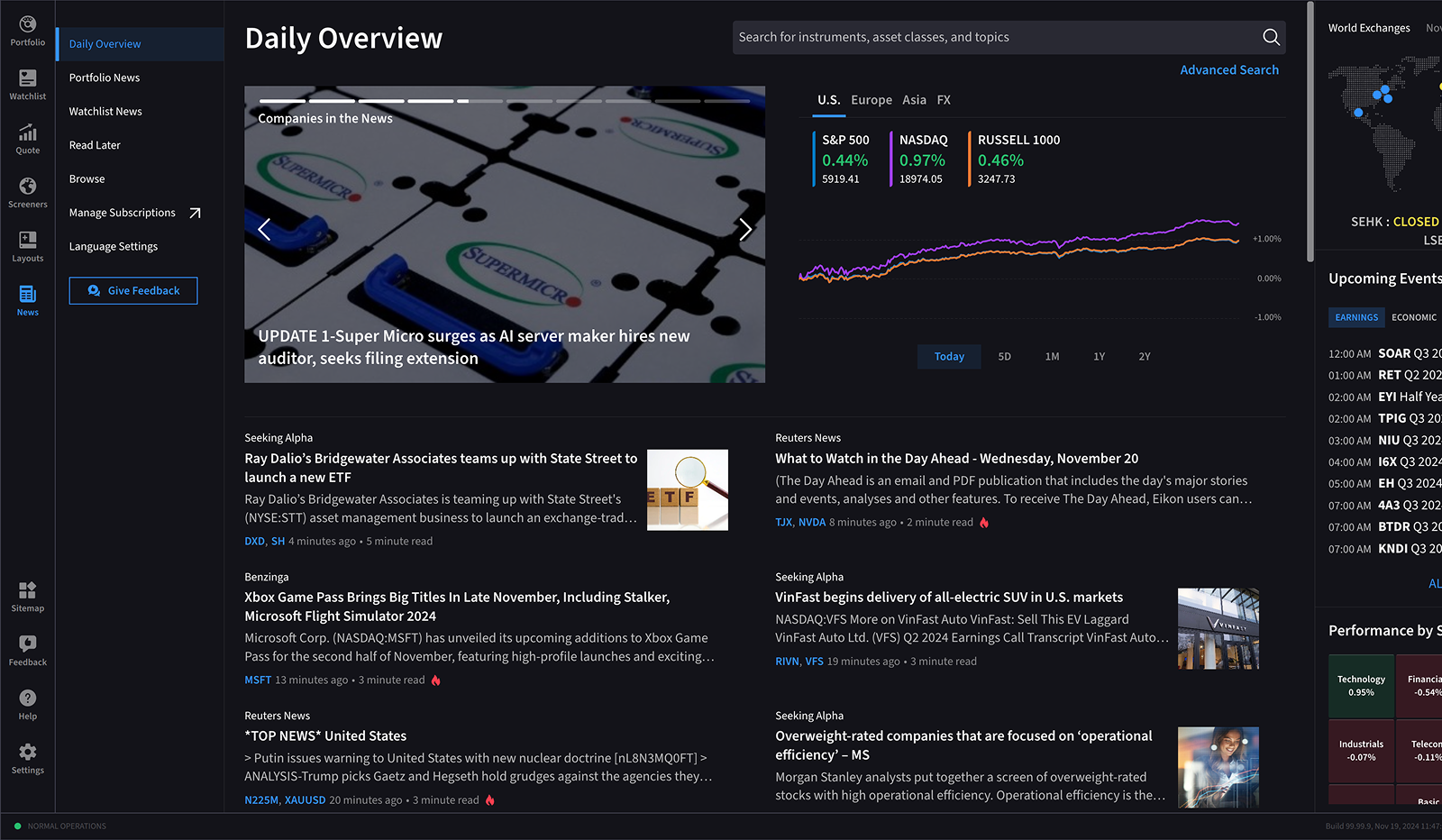Open the Screeners sidebar icon

(28, 193)
